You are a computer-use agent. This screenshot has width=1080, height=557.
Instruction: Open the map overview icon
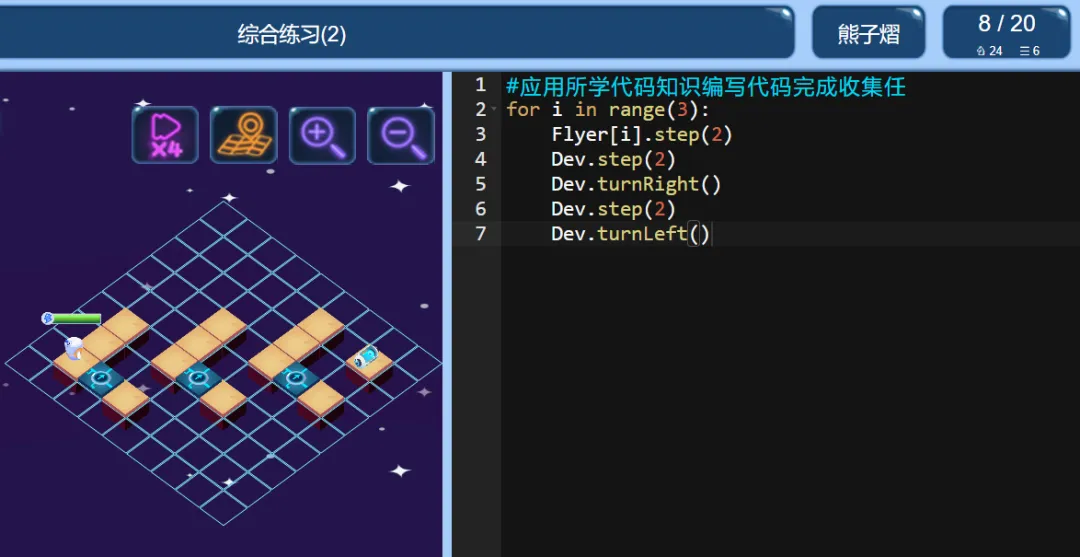coord(244,135)
